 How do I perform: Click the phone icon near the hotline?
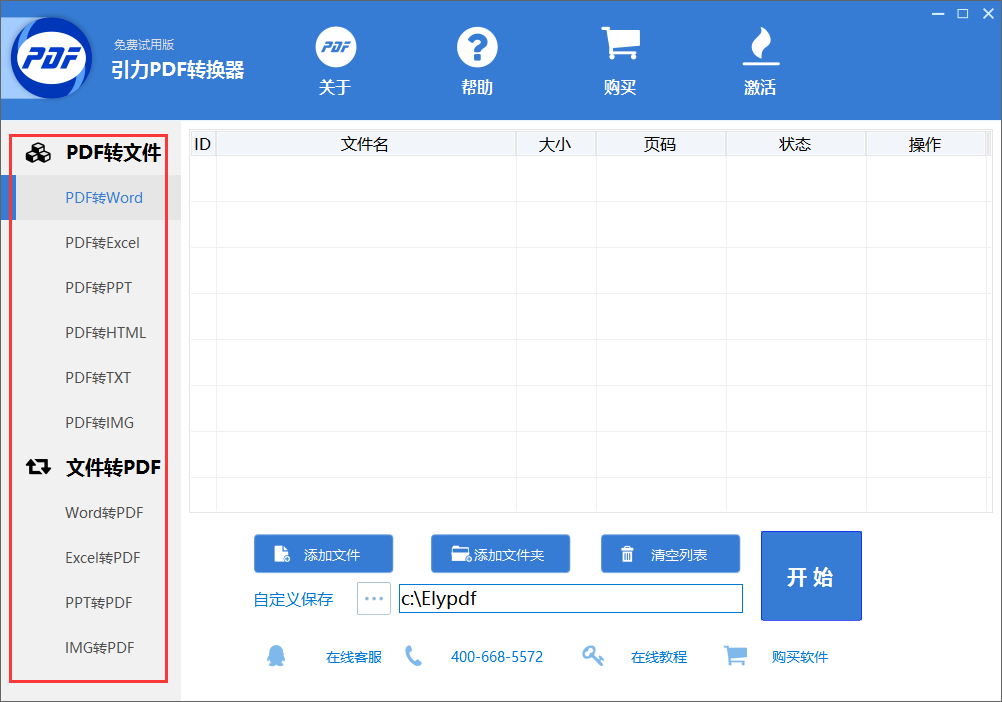click(414, 656)
